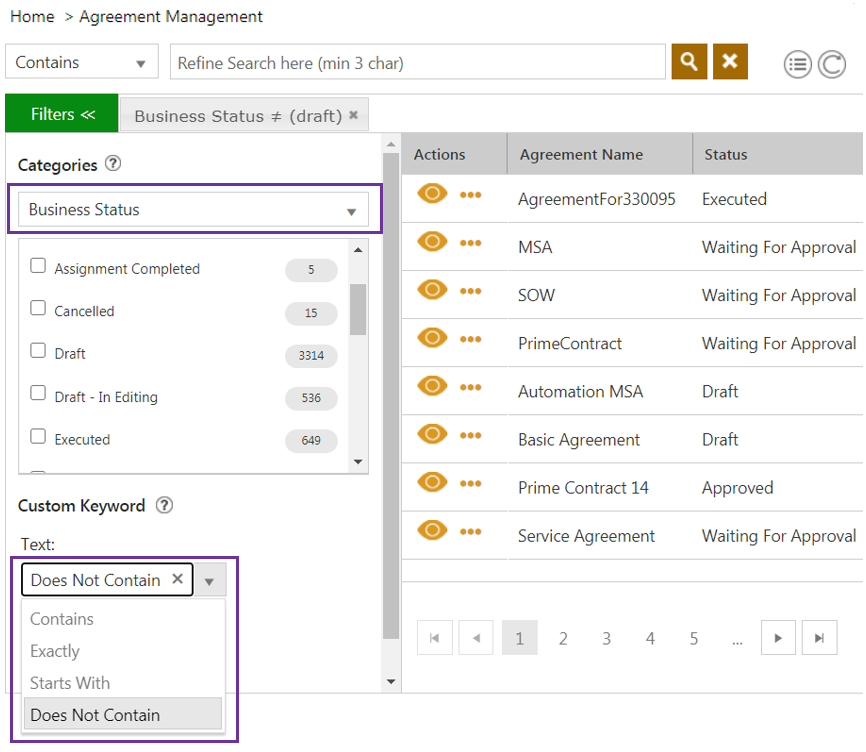Collapse the green Filters panel button

pos(62,114)
